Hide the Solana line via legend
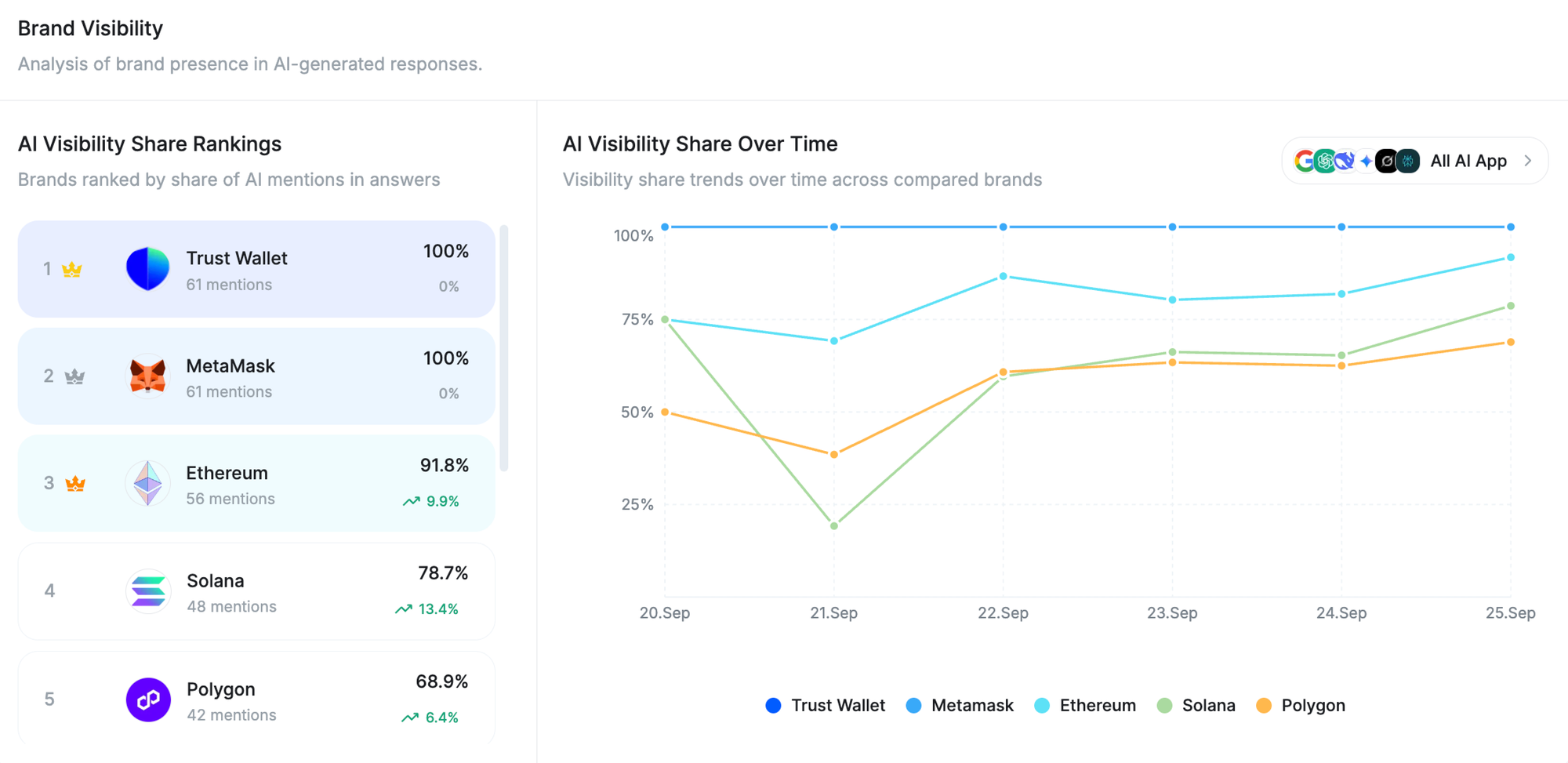 pyautogui.click(x=1196, y=705)
